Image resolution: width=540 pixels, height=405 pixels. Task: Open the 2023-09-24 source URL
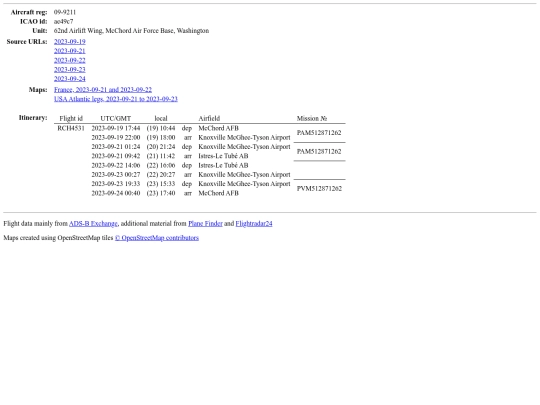[x=70, y=79]
